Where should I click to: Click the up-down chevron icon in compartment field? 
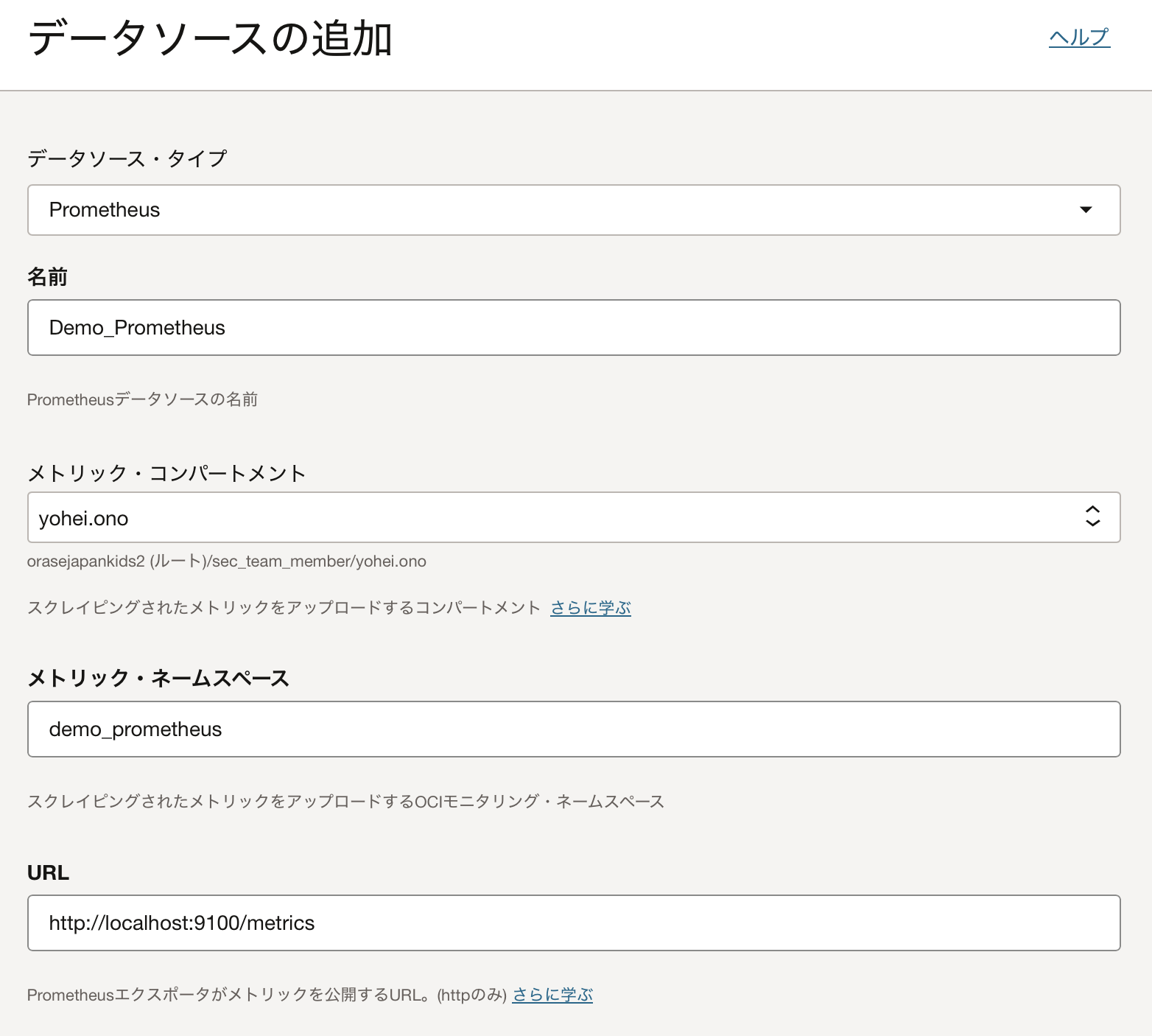pyautogui.click(x=1092, y=517)
